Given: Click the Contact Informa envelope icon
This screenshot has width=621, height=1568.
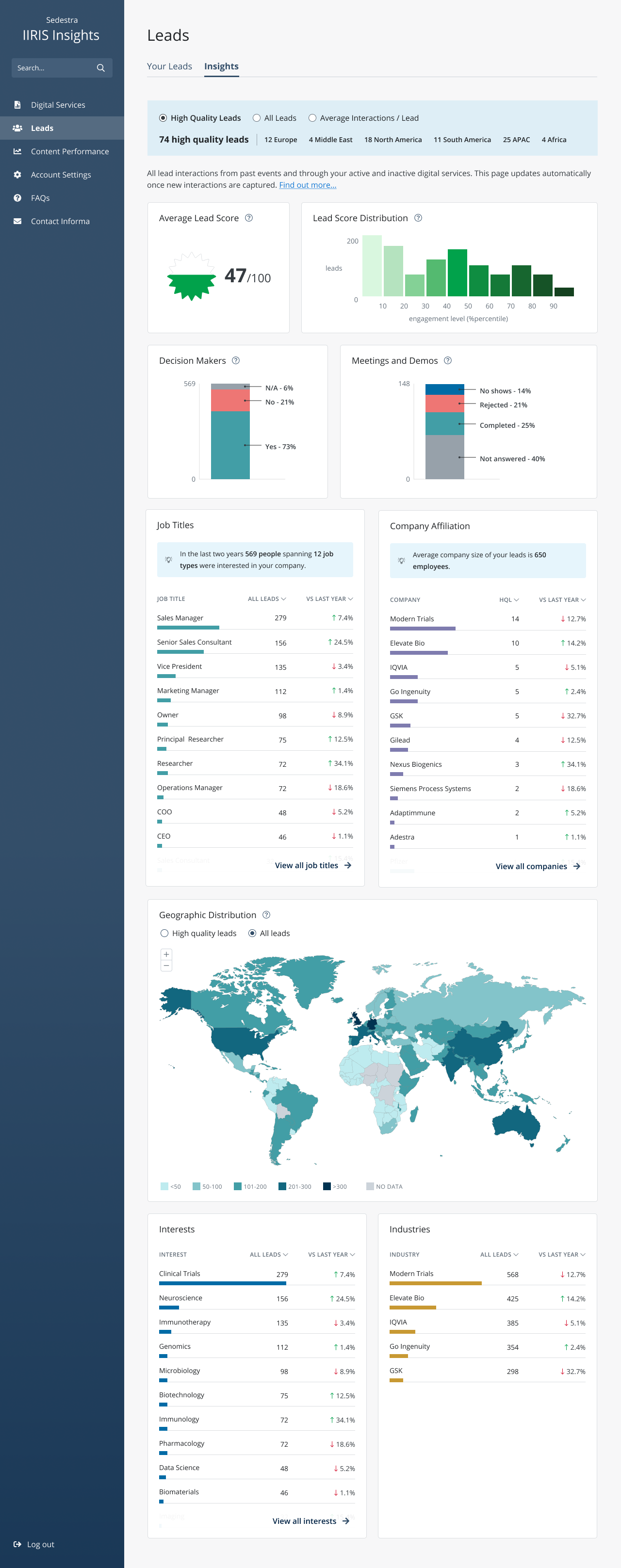Looking at the screenshot, I should click(x=17, y=221).
